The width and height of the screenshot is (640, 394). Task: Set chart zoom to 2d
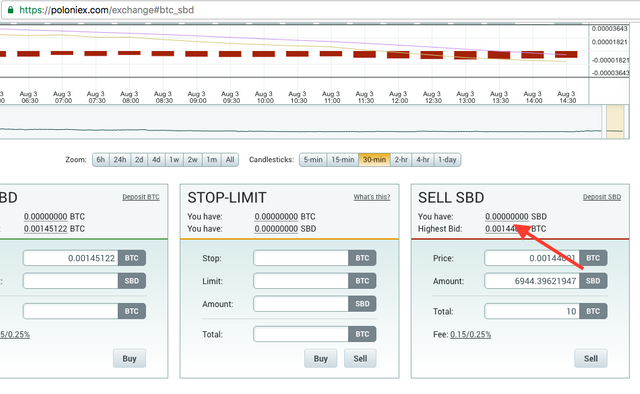click(x=139, y=160)
